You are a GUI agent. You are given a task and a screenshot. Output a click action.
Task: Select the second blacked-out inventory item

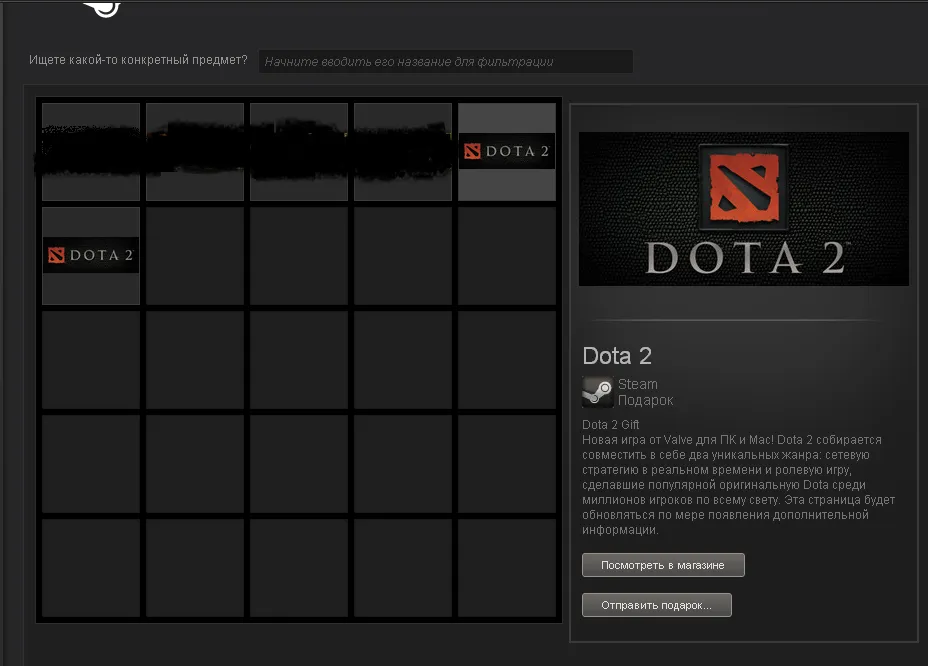tap(195, 152)
